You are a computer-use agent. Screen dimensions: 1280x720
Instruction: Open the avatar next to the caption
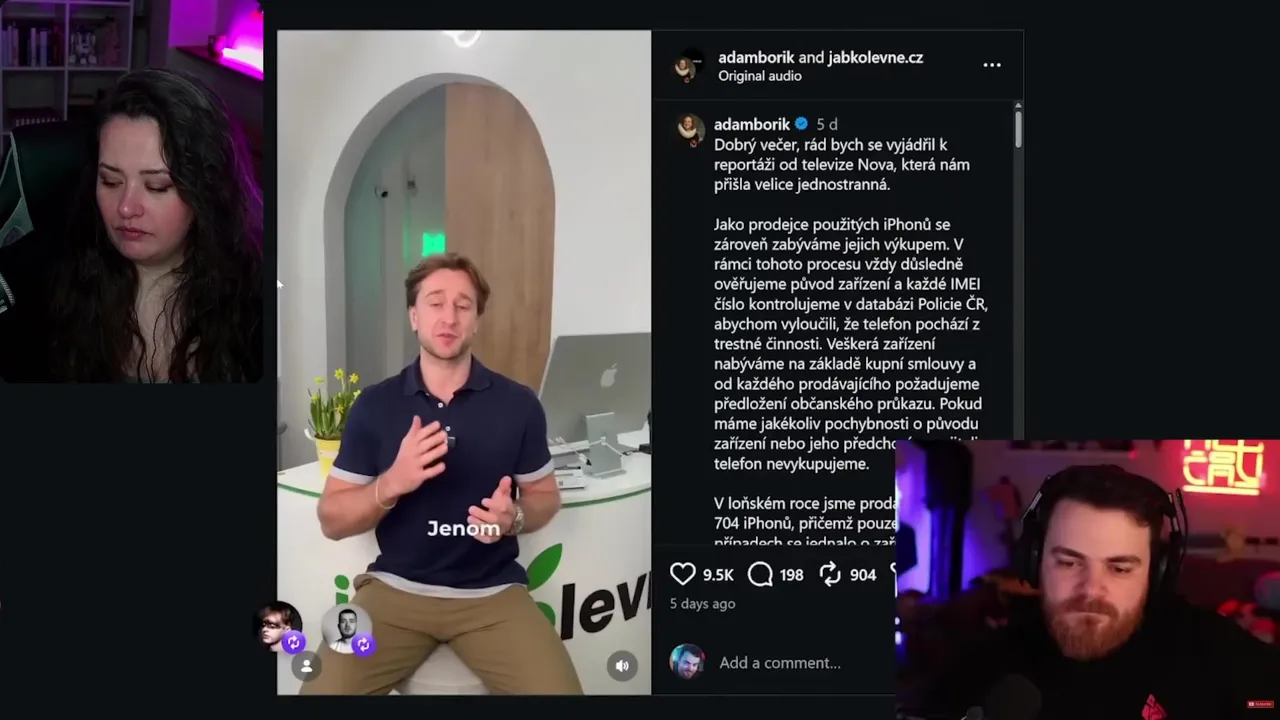click(689, 130)
